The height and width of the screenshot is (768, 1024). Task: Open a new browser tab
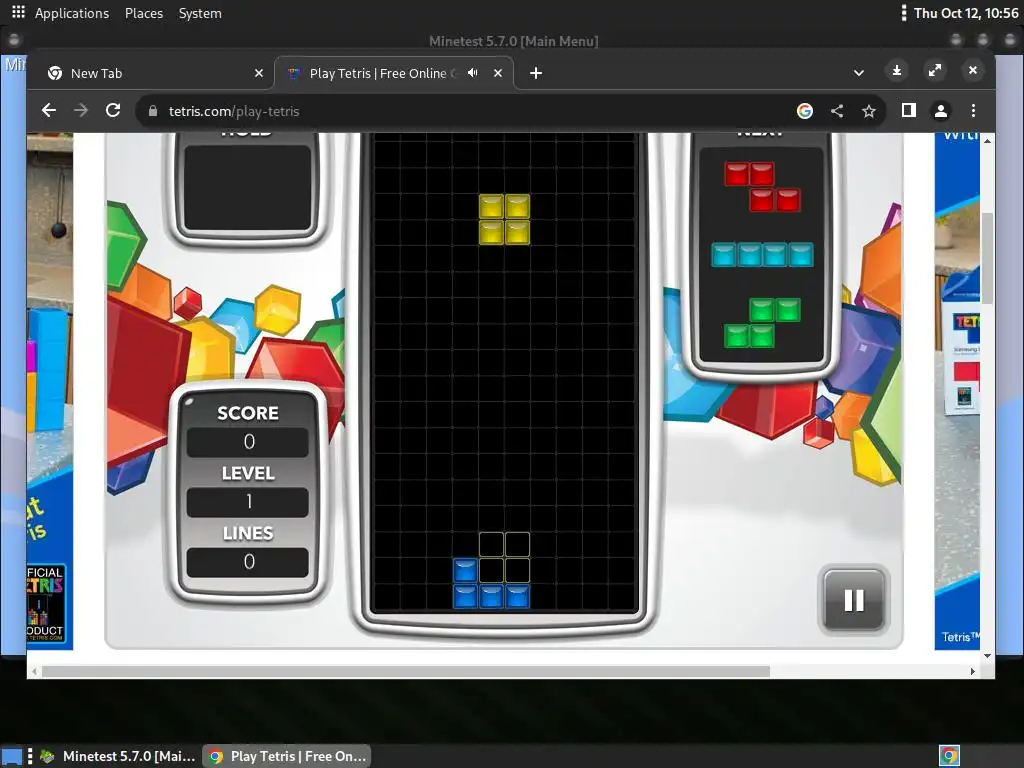(x=536, y=73)
